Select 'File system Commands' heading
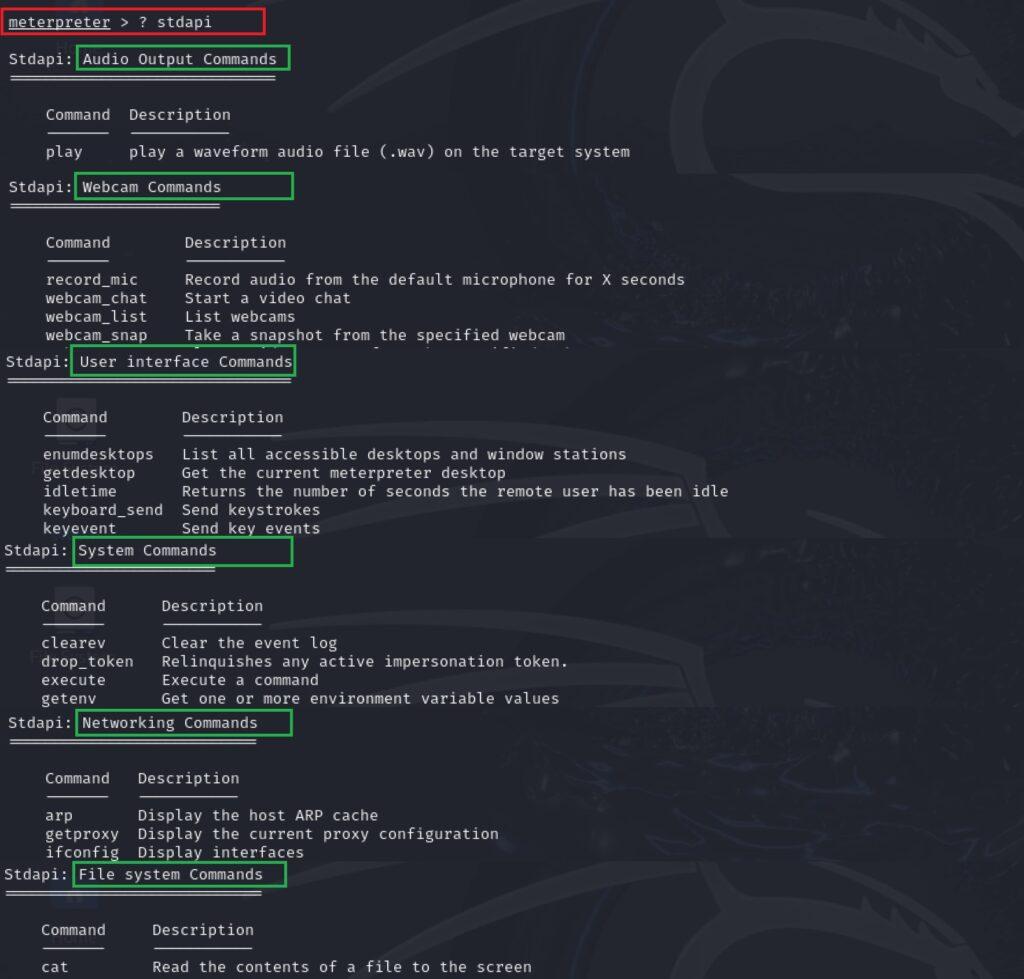1024x979 pixels. (x=170, y=875)
